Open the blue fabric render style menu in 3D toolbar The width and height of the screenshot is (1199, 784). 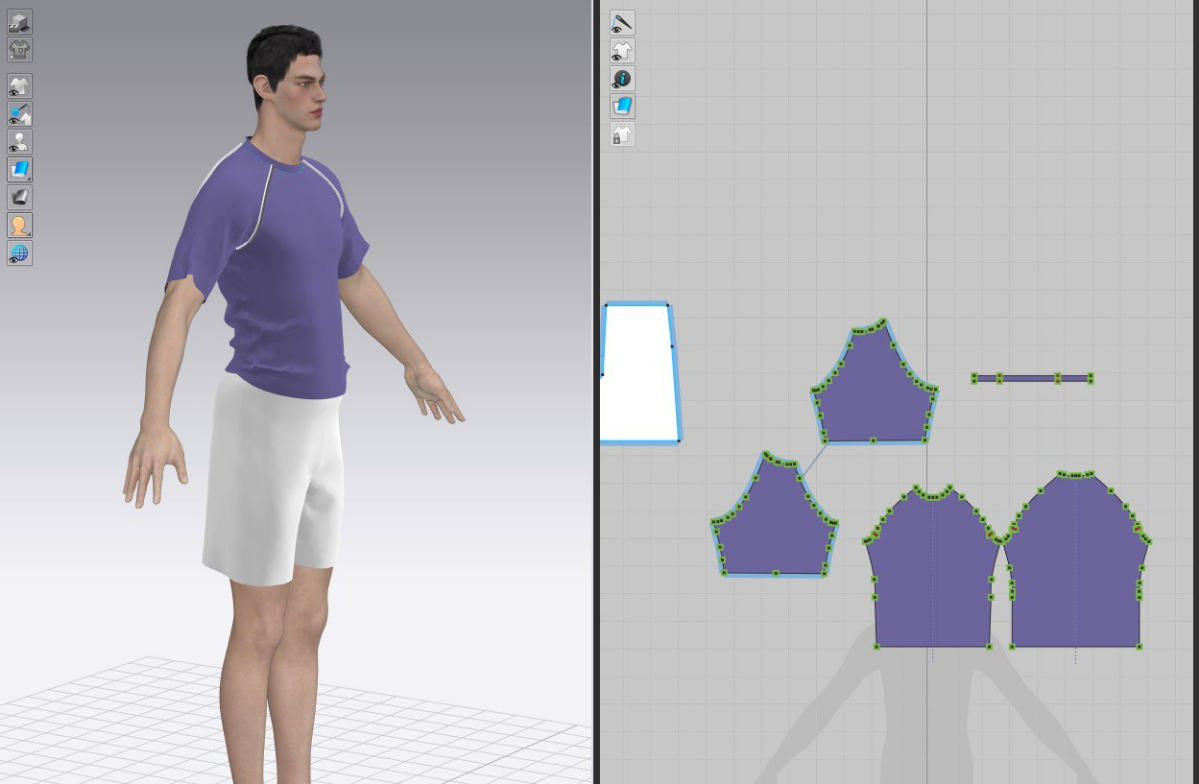20,170
